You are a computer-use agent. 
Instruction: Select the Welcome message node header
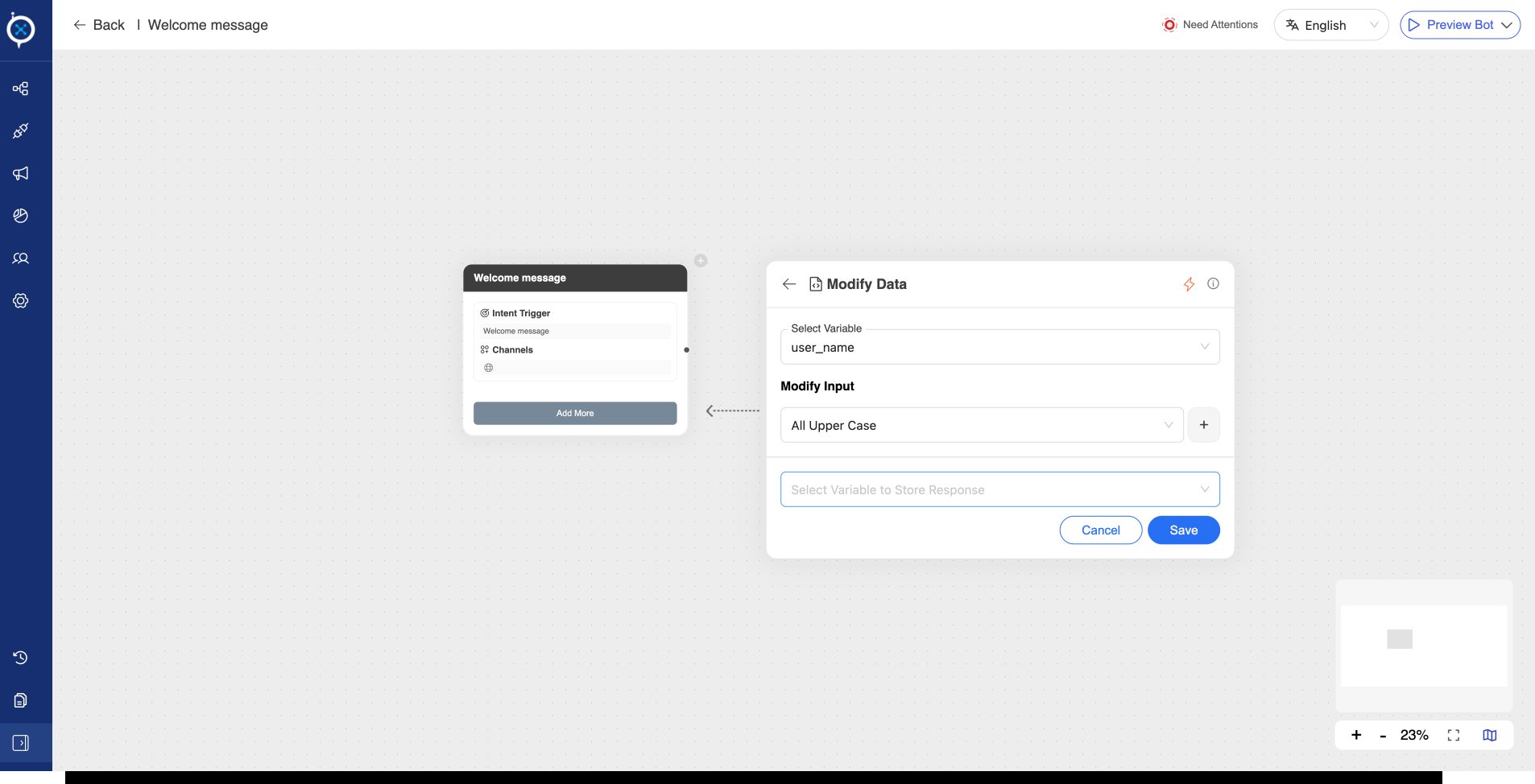[575, 278]
